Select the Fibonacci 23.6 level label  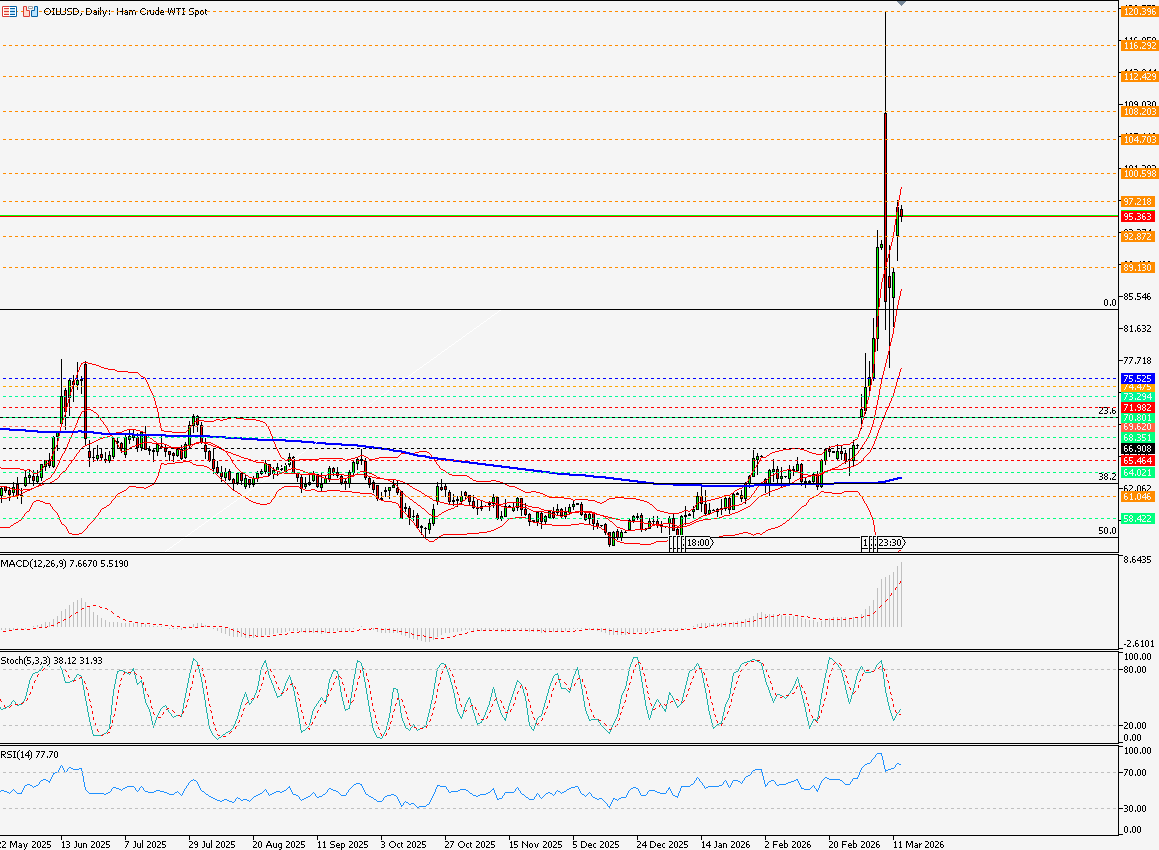(1106, 411)
